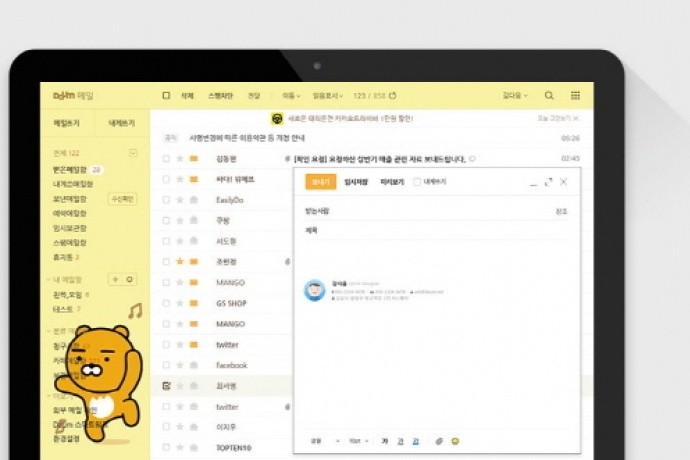Check the 쿠팡 message checkbox

coord(166,221)
